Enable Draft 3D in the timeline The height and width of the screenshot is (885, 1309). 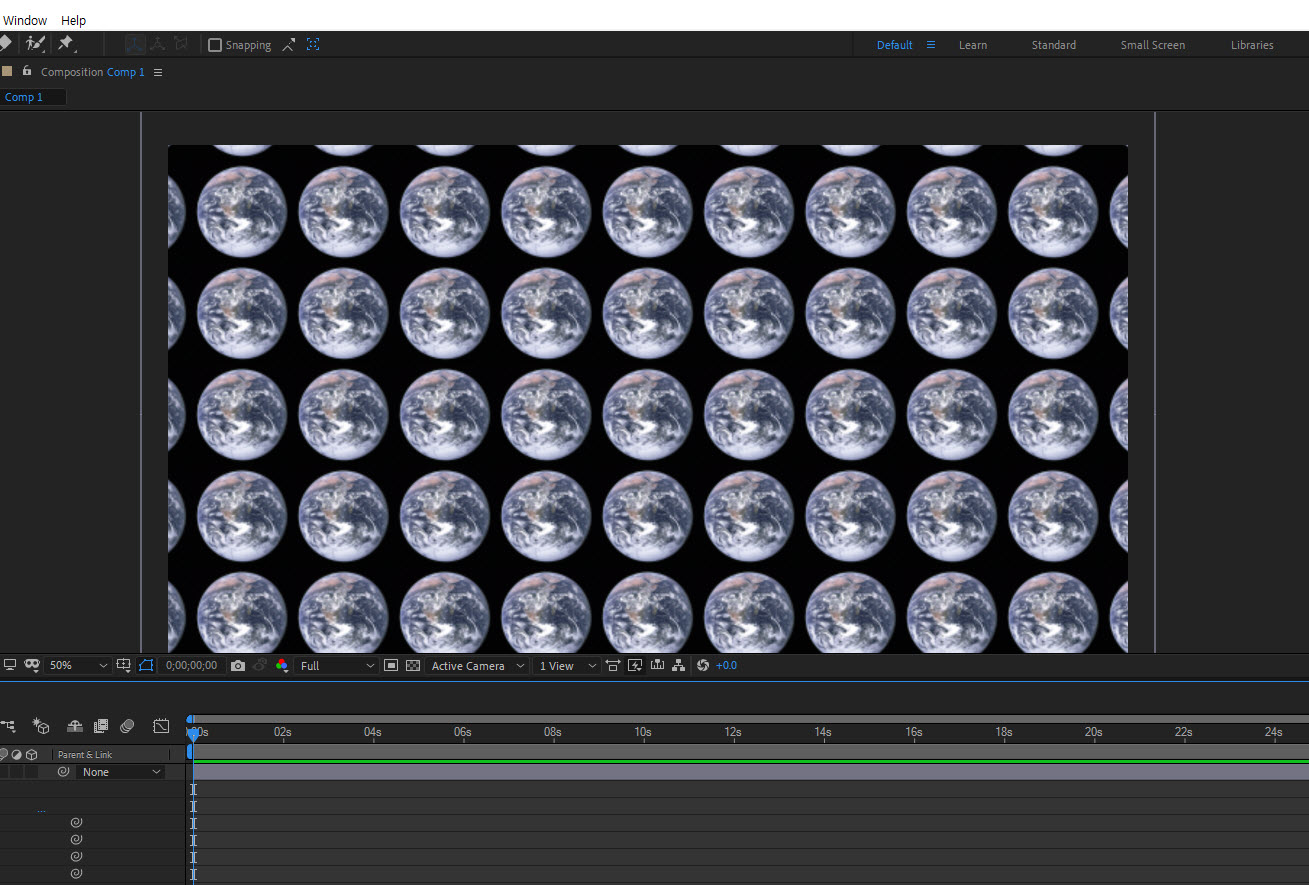click(x=41, y=726)
